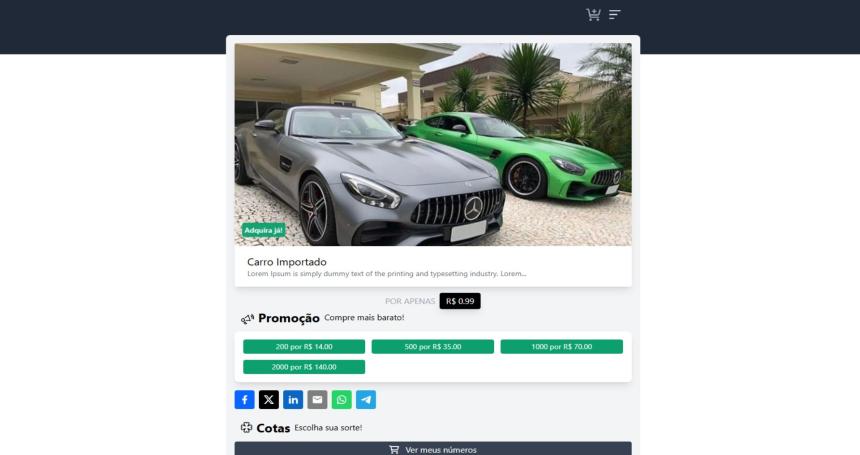Open Ver meus números button
Viewport: 860px width, 455px height.
[433, 449]
